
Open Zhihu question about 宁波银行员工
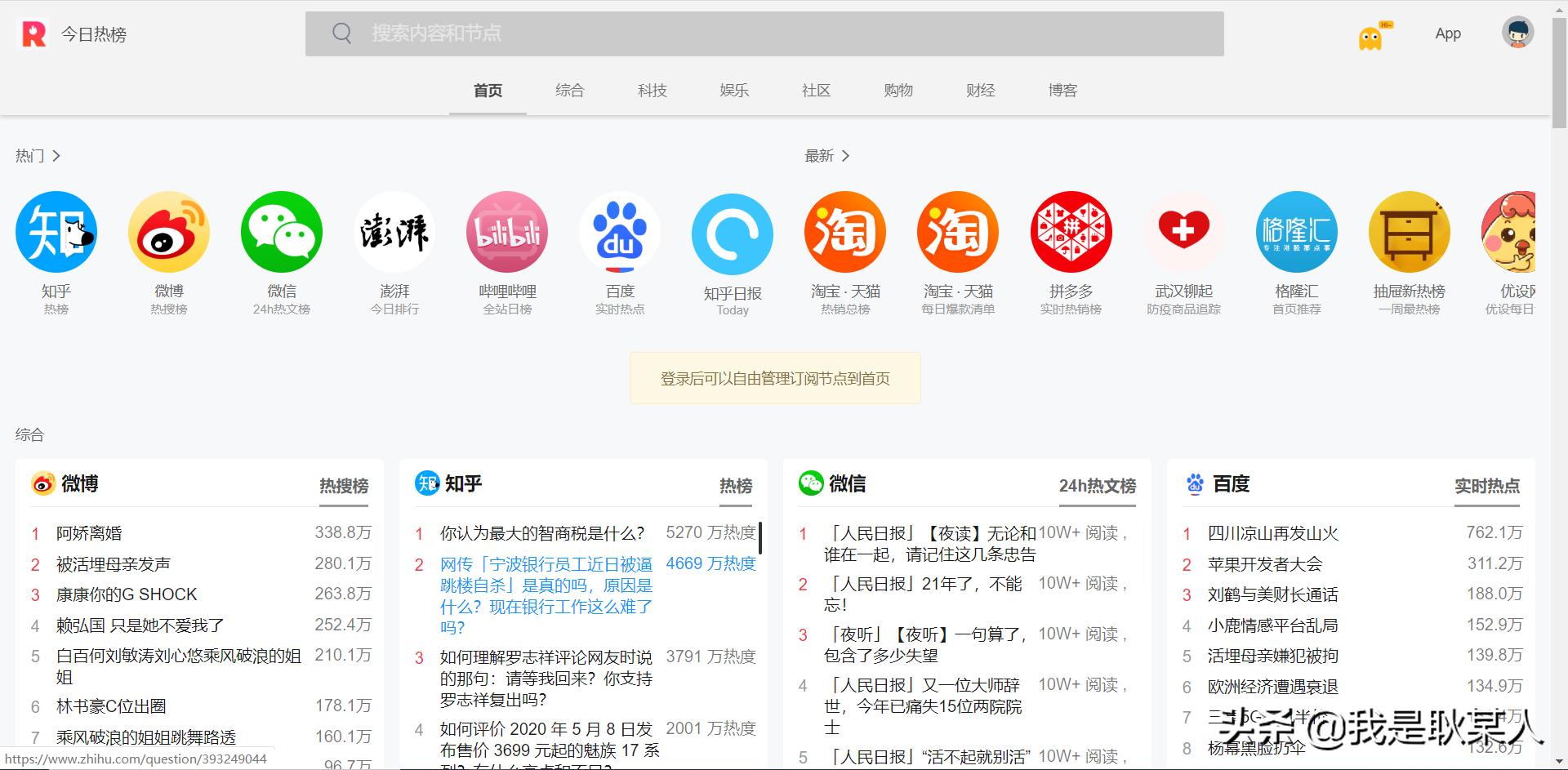click(546, 596)
